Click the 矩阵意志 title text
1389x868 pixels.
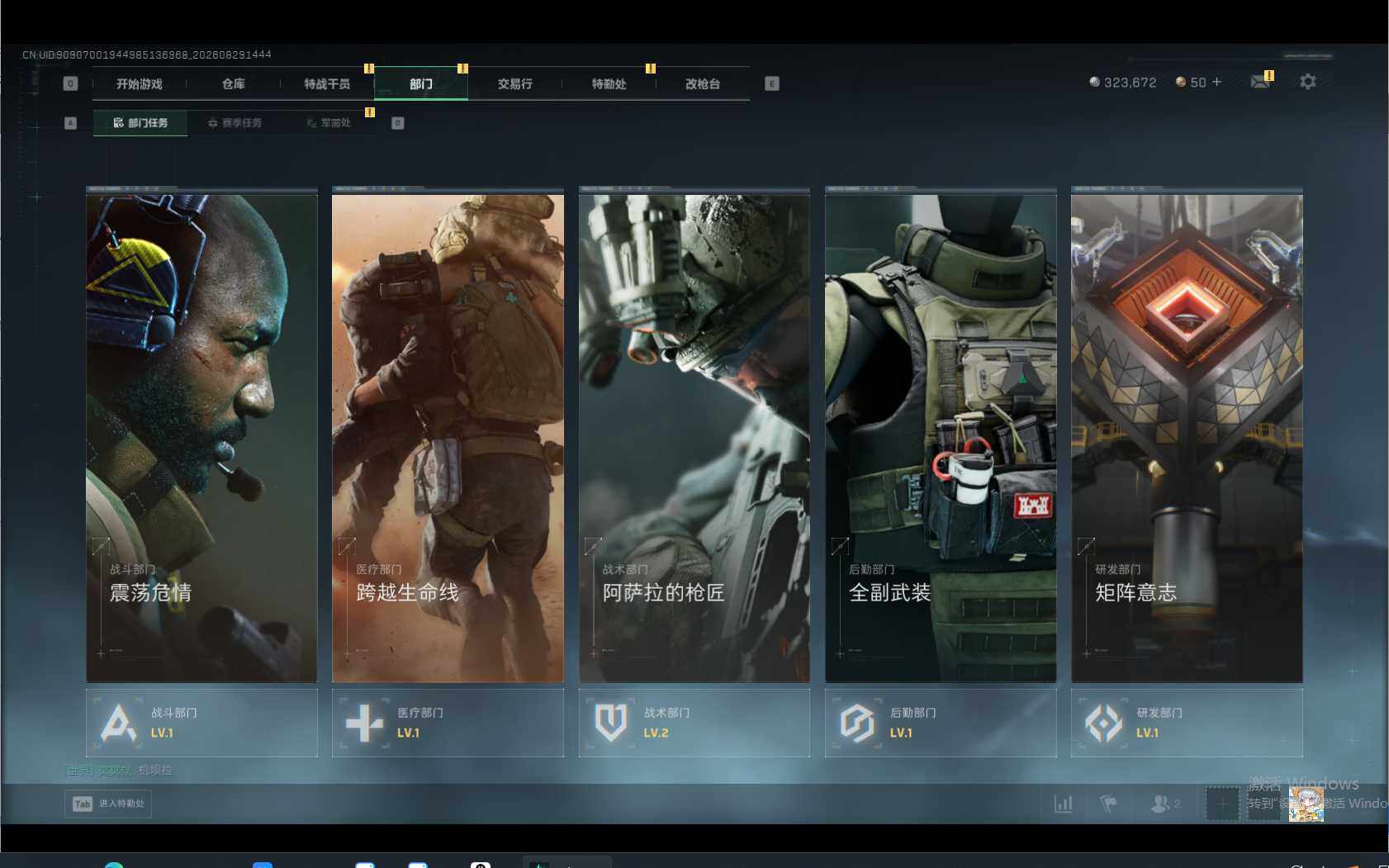click(x=1135, y=592)
